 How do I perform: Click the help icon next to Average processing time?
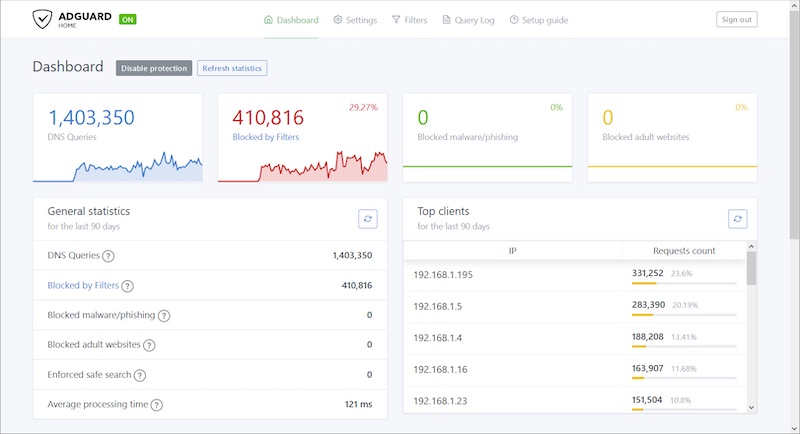point(157,405)
